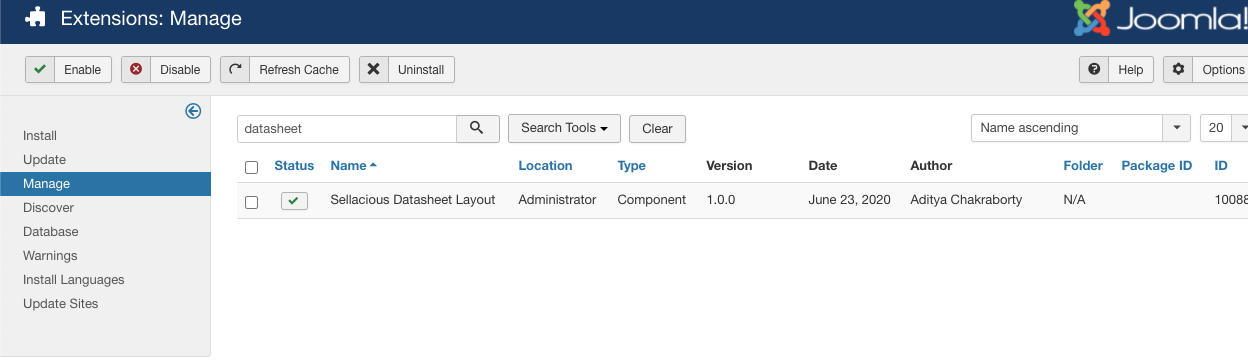Click the Version column header text

click(729, 166)
